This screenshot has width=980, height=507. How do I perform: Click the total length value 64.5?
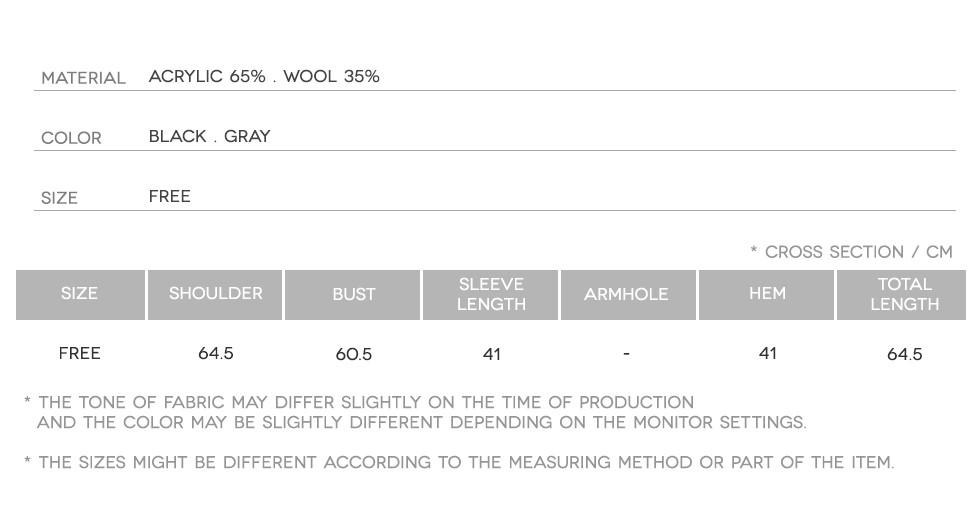904,355
